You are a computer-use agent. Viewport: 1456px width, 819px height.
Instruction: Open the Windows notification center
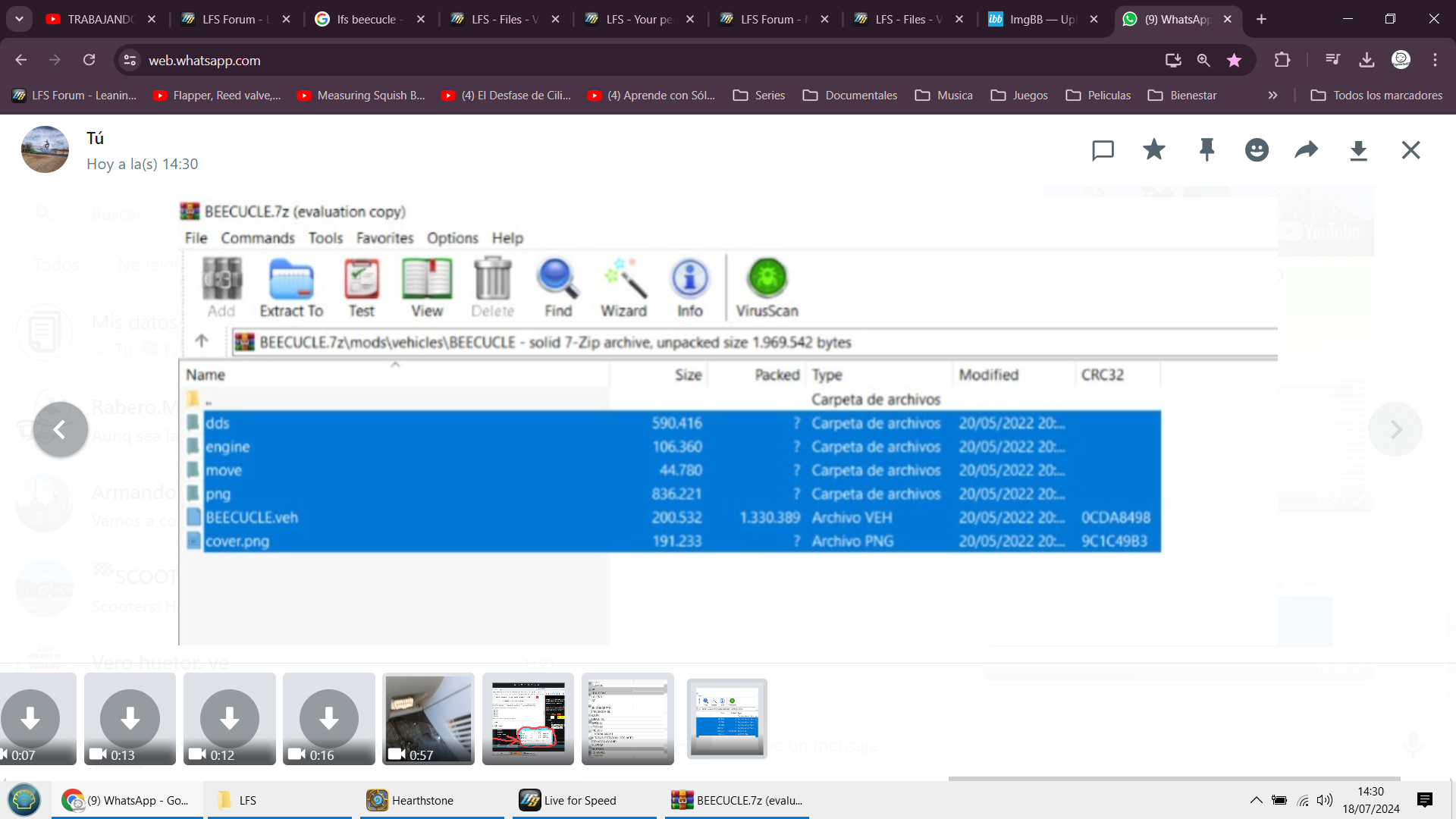(1425, 800)
